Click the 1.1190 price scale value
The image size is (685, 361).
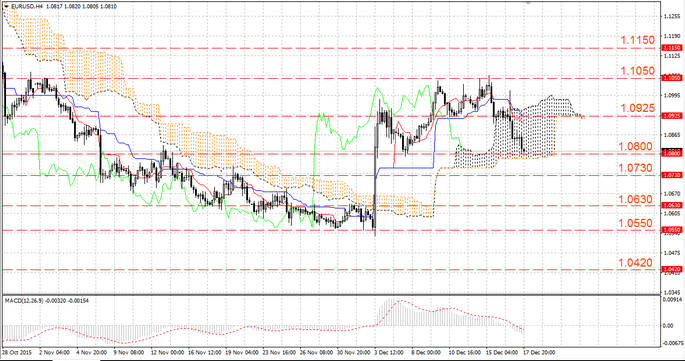pos(671,36)
